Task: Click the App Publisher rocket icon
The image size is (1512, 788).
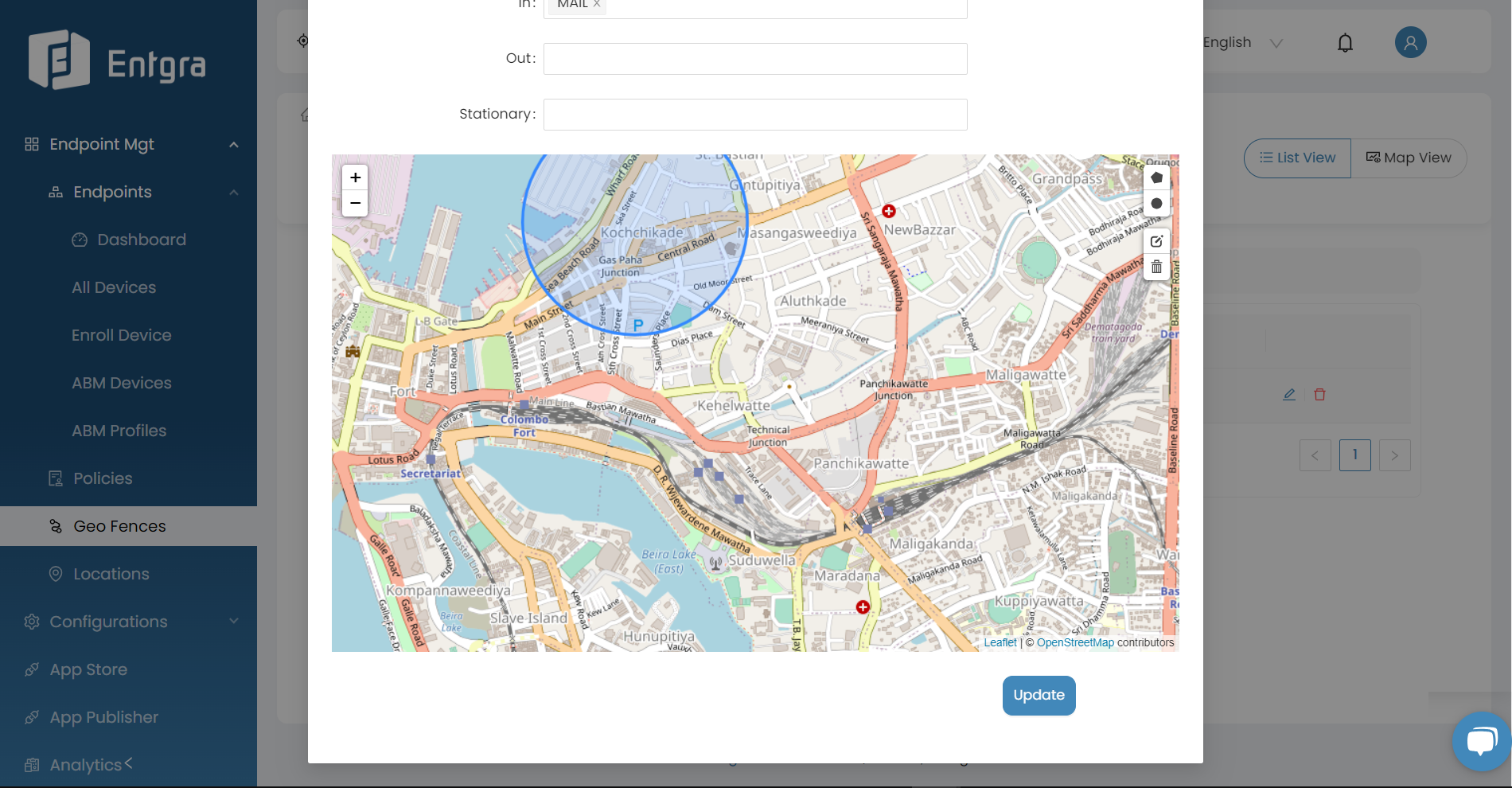Action: click(32, 717)
